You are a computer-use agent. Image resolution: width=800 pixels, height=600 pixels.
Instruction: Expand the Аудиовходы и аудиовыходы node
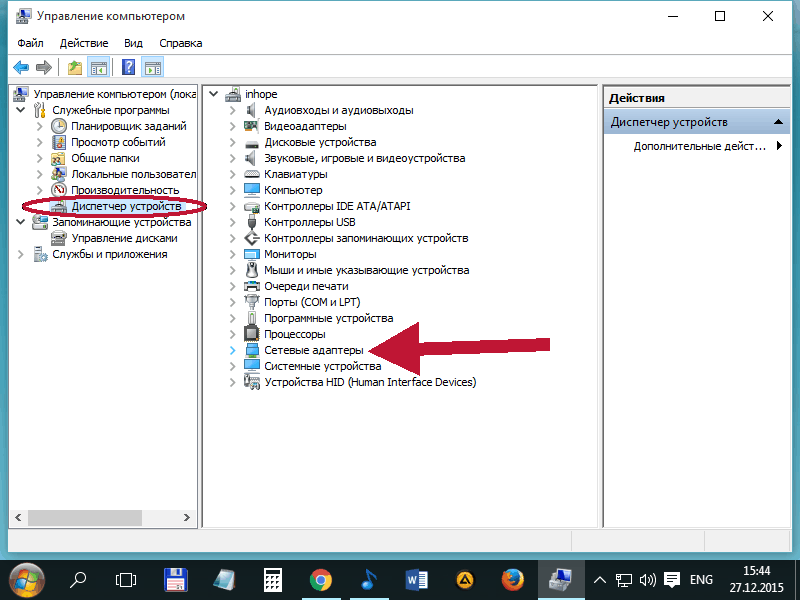[x=233, y=110]
